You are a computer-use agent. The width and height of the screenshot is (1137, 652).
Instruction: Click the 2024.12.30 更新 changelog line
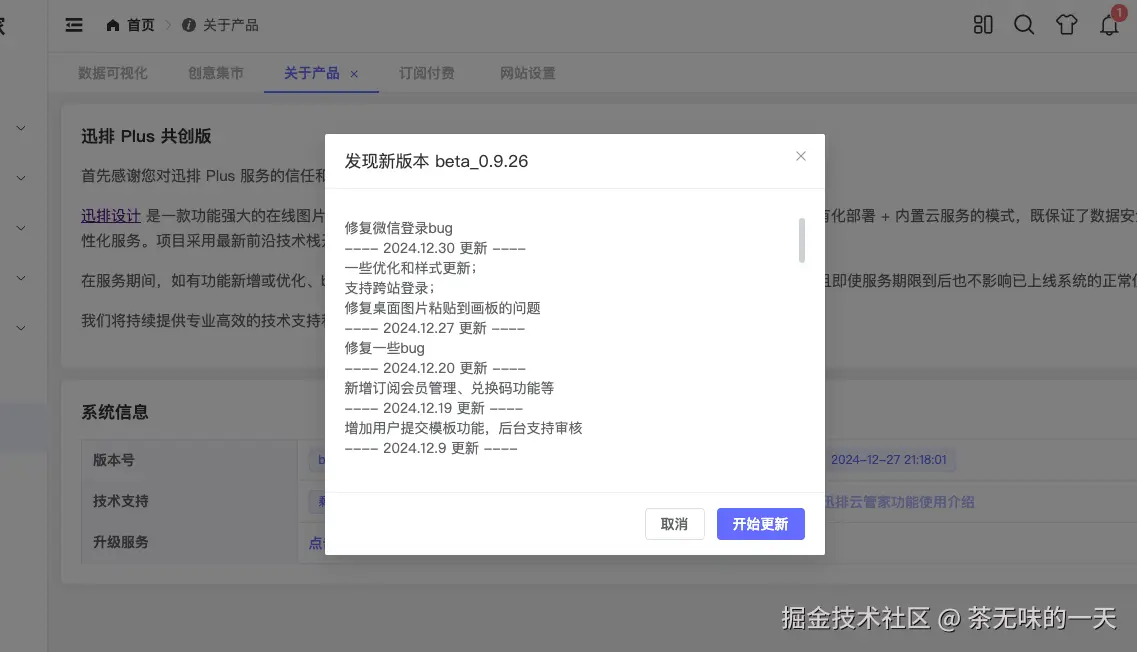[x=435, y=248]
